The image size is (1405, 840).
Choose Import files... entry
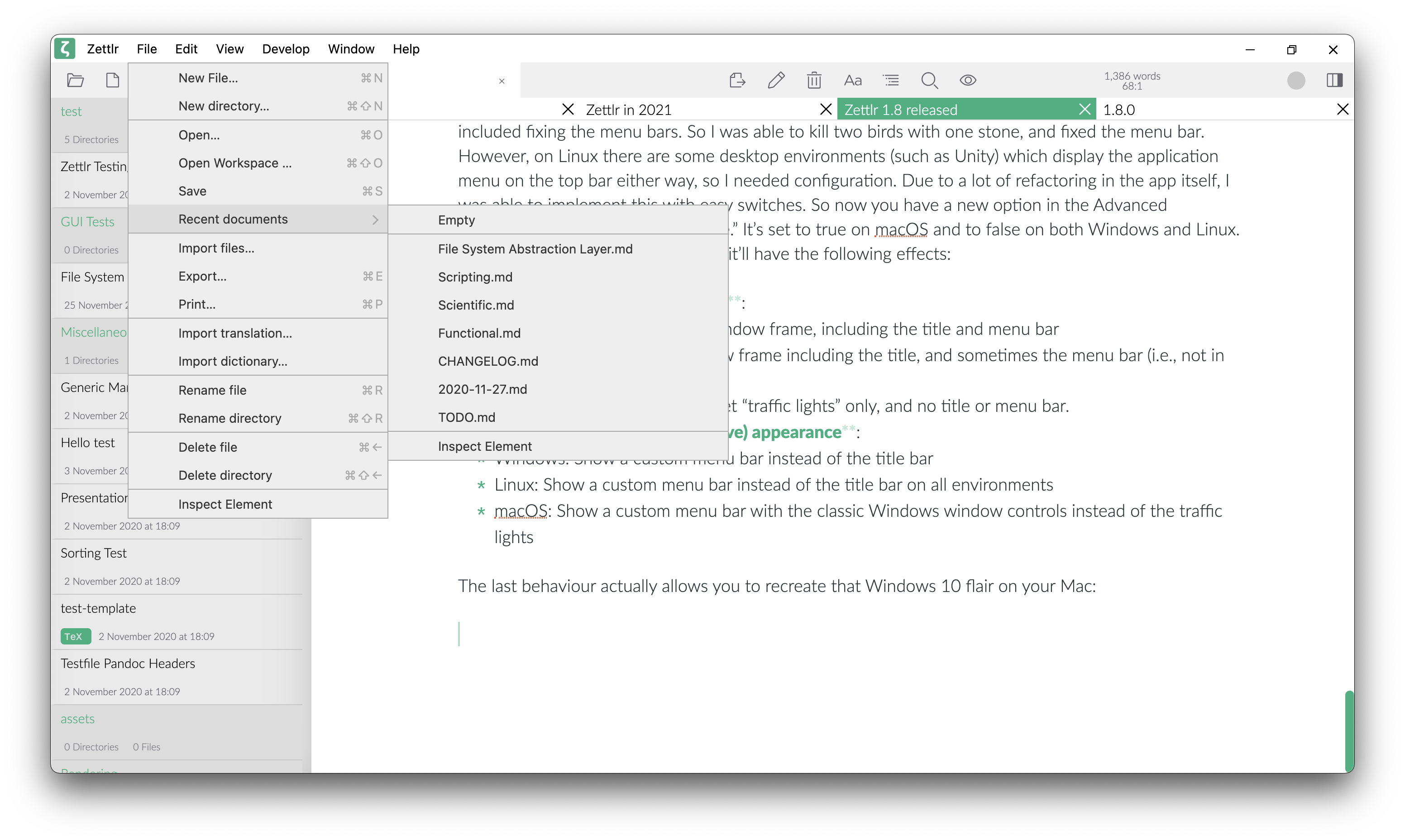[258, 248]
